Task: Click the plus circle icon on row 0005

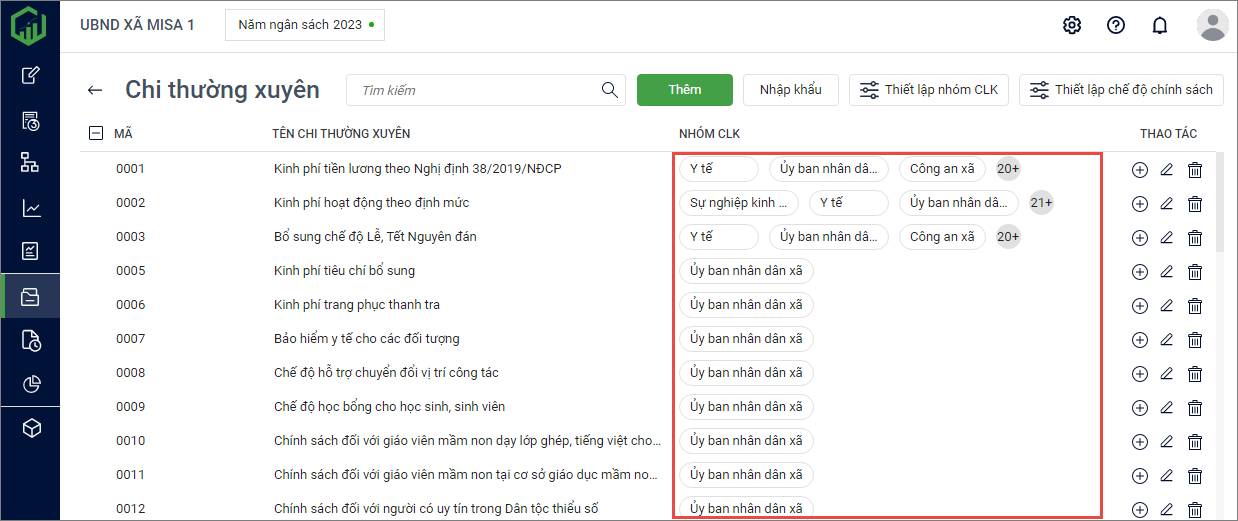Action: [1139, 272]
